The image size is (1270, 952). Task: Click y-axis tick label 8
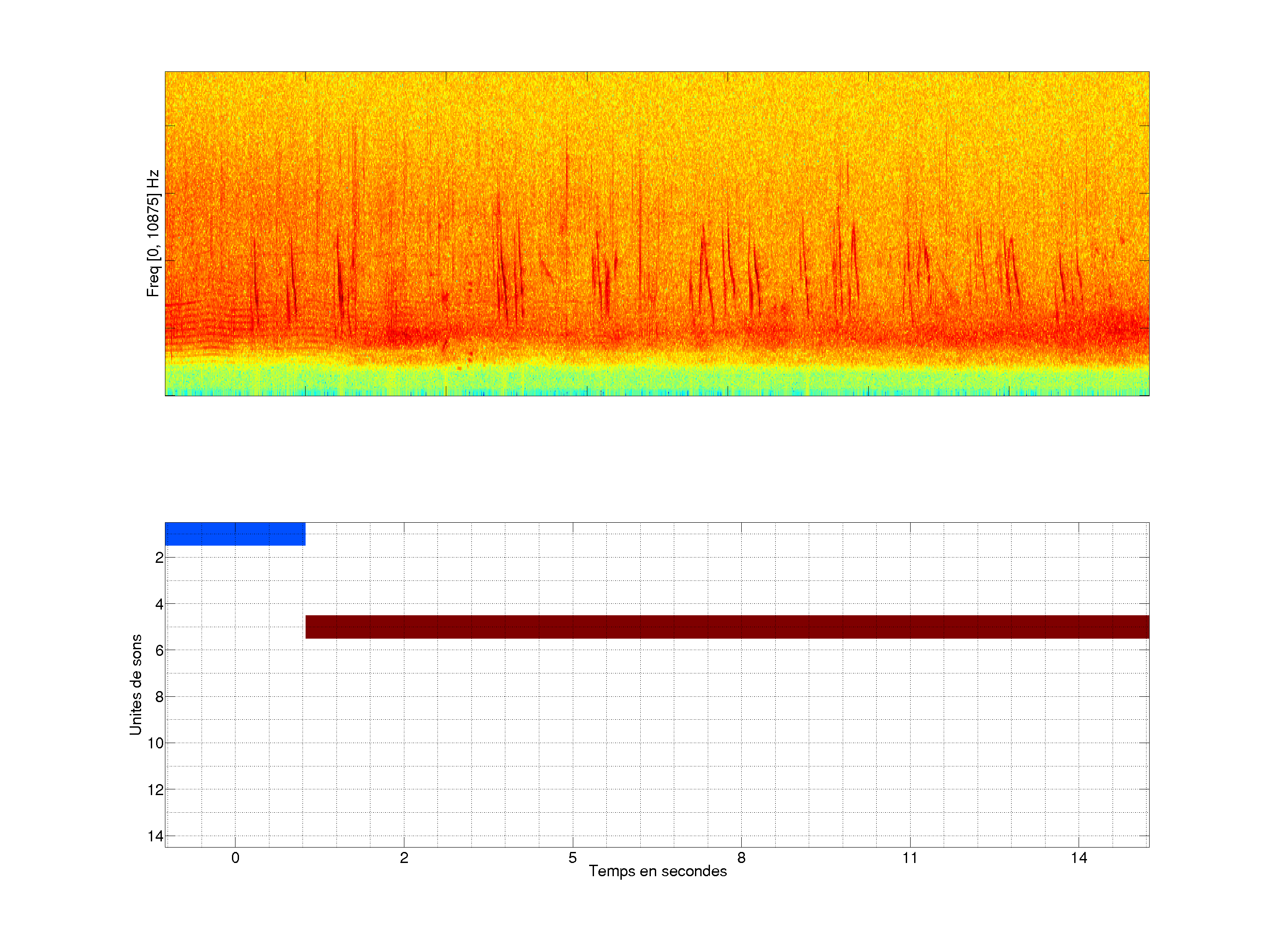pos(159,697)
